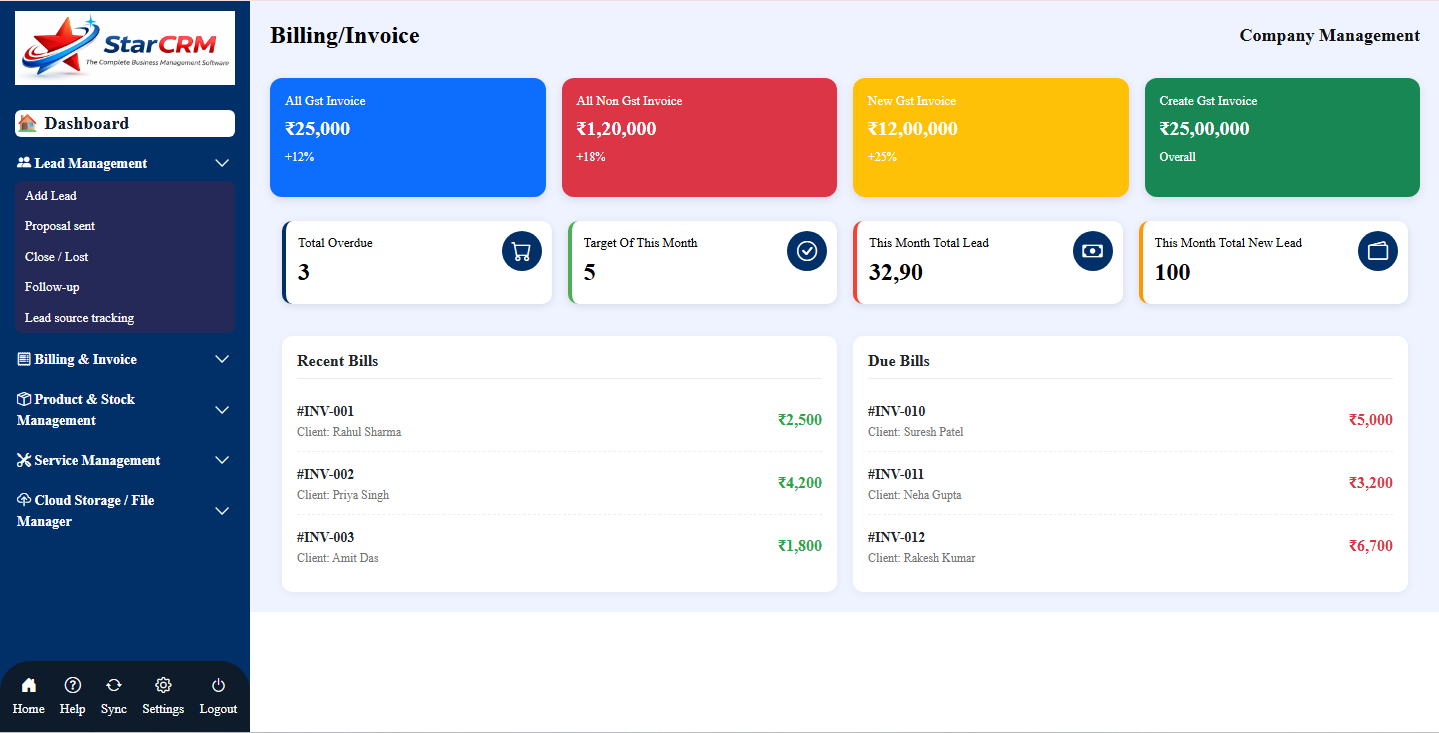Click the StarCRM logo
The image size is (1439, 733).
[124, 47]
